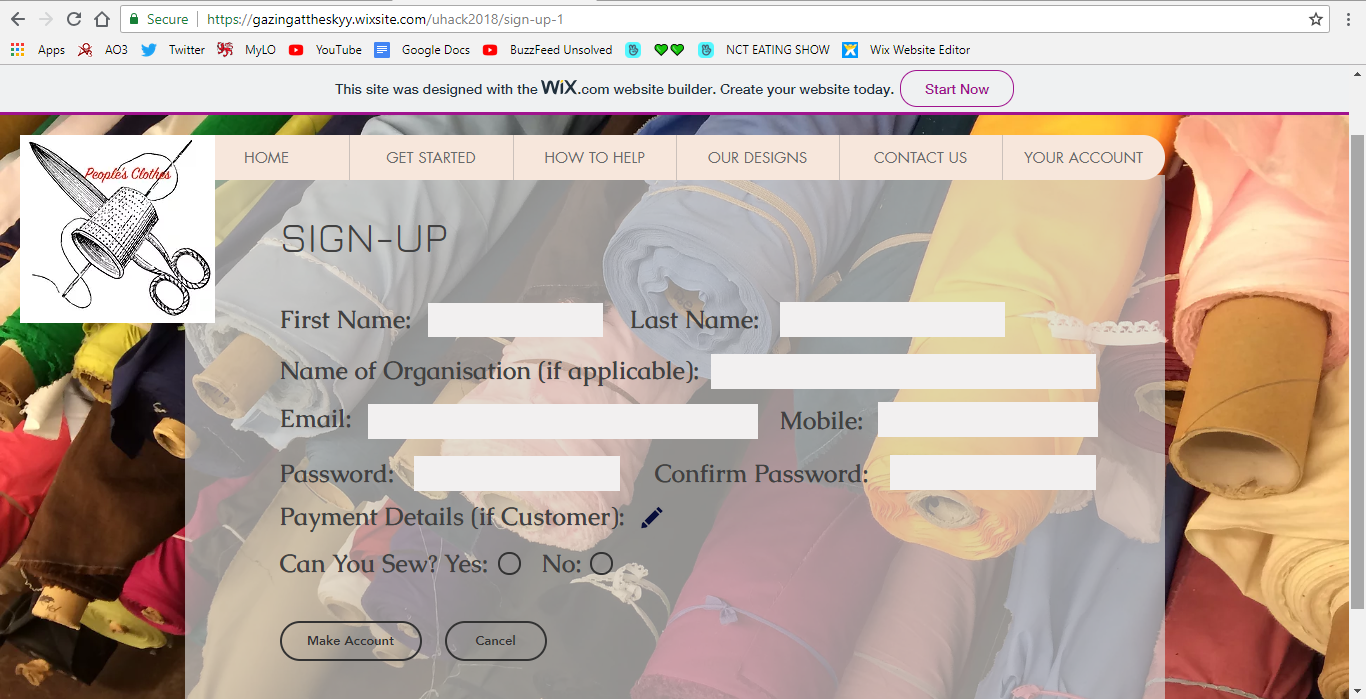Click the page vertical scrollbar
The width and height of the screenshot is (1366, 699).
[1358, 370]
